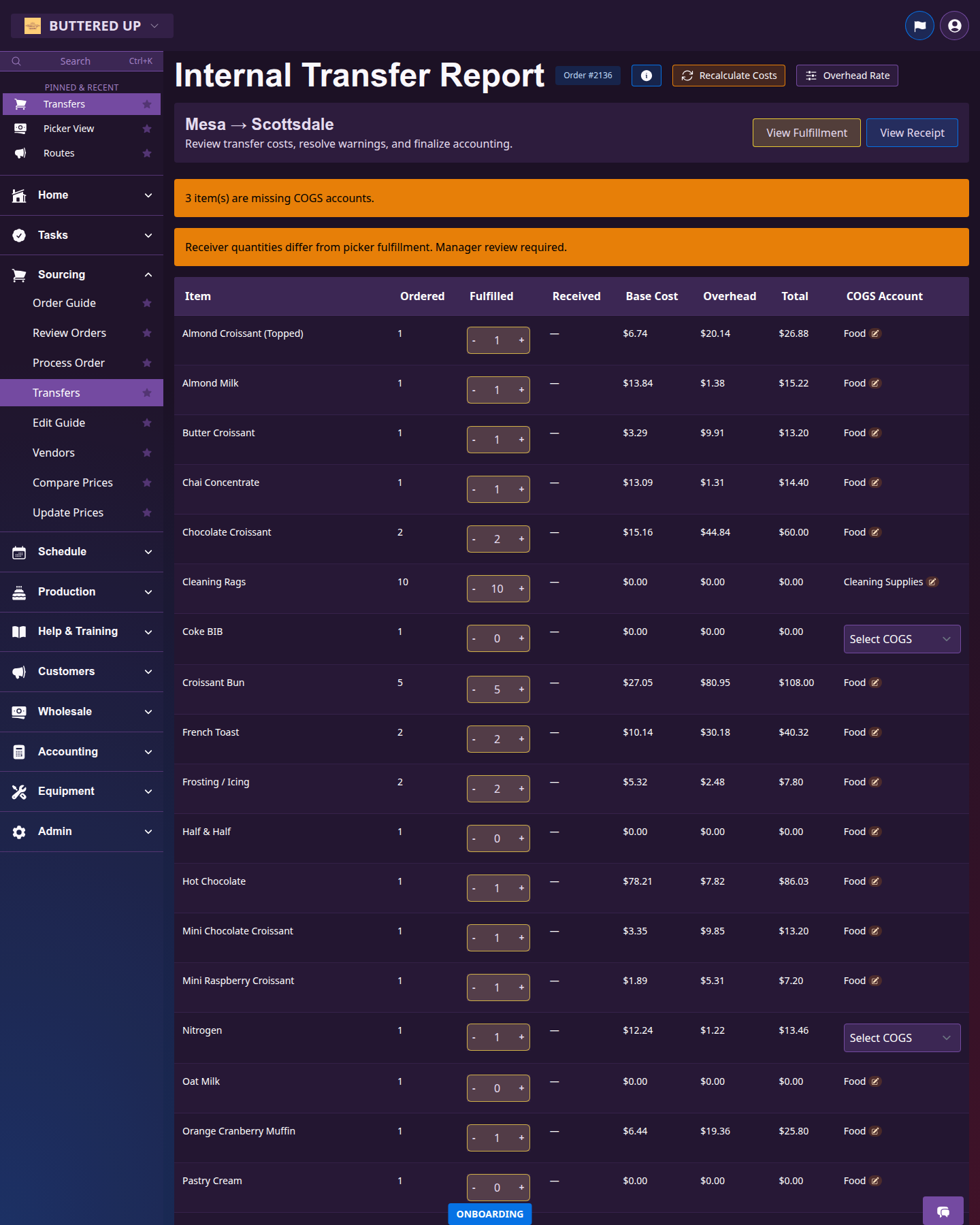This screenshot has height=1225, width=980.
Task: Toggle star for Vendors
Action: (x=147, y=453)
